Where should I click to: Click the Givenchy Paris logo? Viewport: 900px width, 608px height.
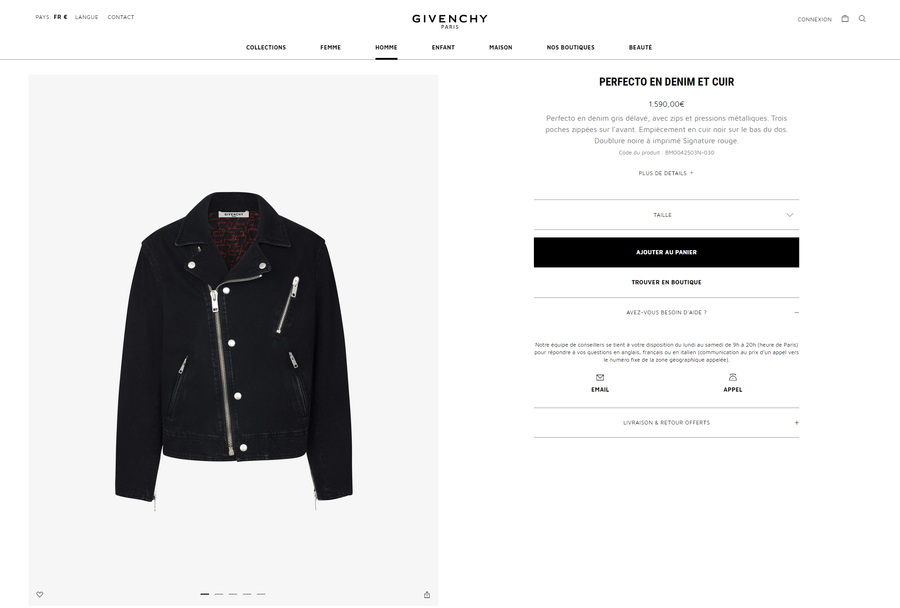point(449,21)
